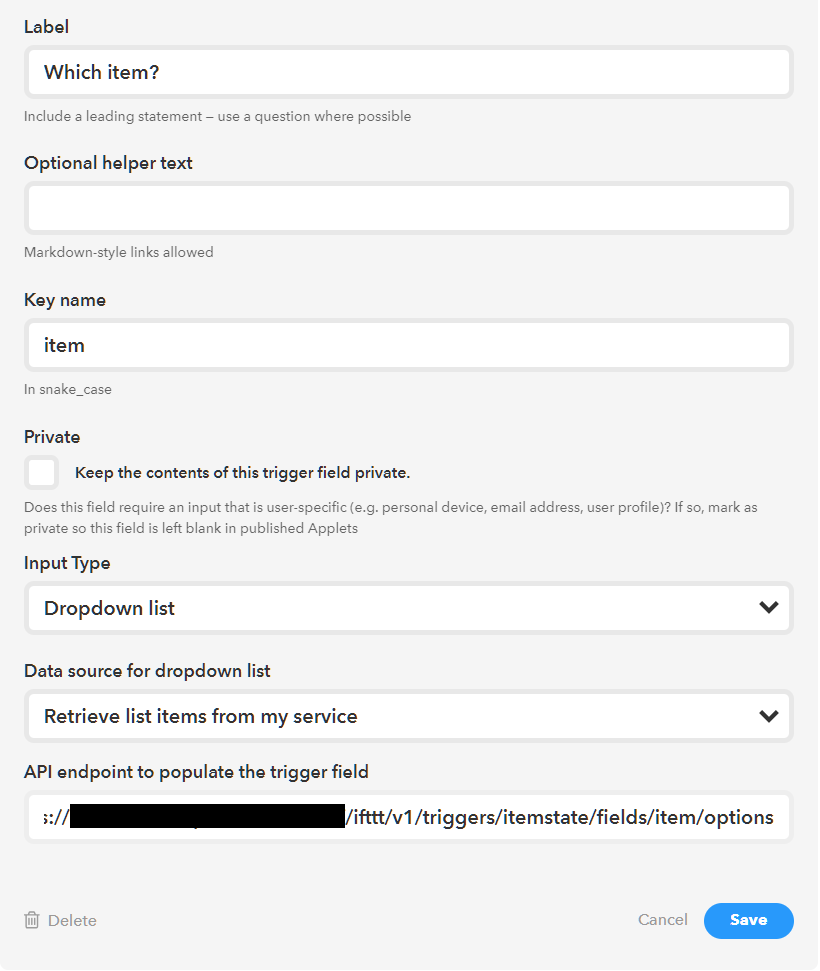This screenshot has width=820, height=971.
Task: Focus the Label field containing 'Which item?'
Action: click(x=410, y=72)
